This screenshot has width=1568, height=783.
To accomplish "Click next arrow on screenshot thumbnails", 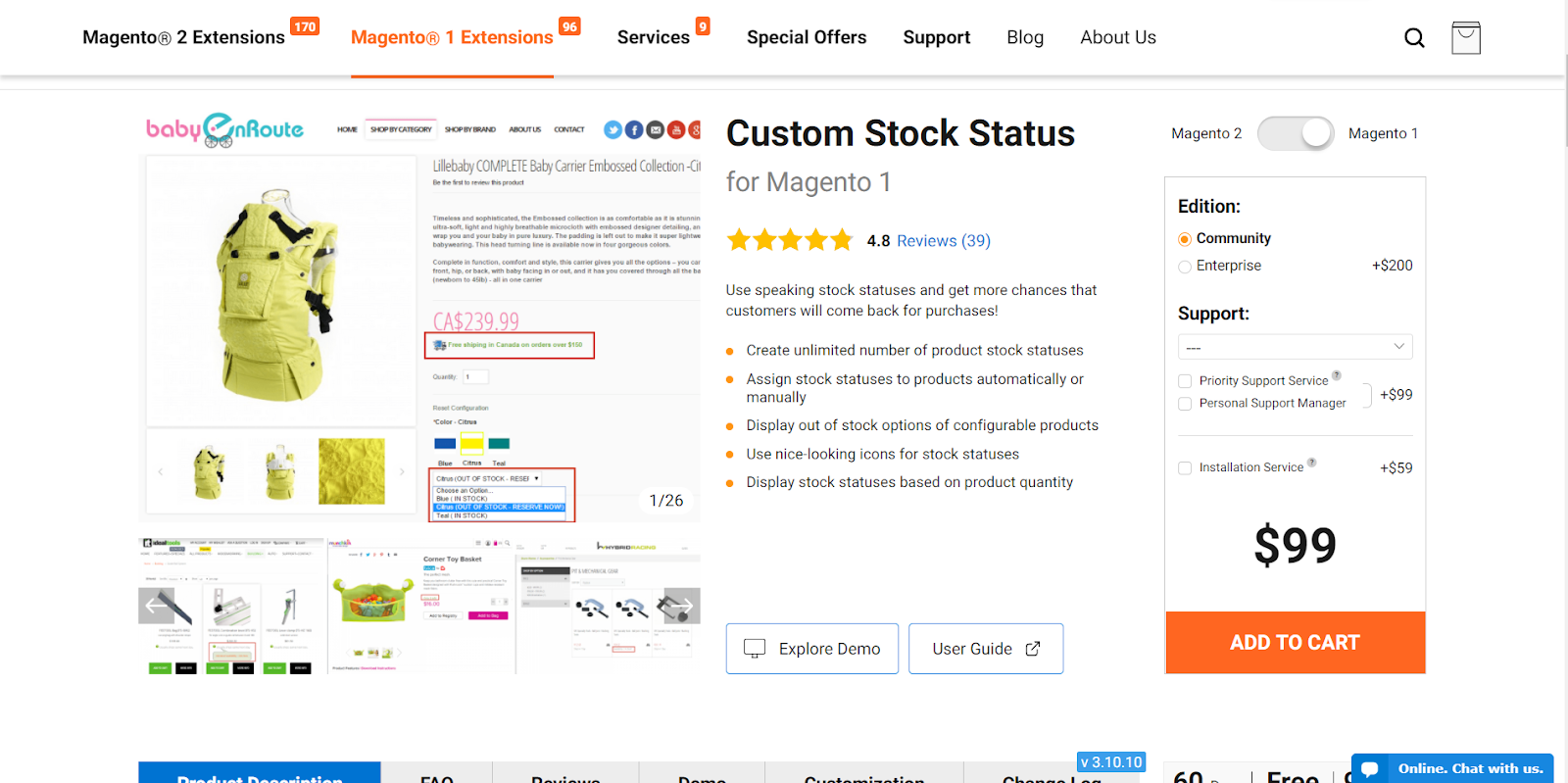I will tap(683, 606).
